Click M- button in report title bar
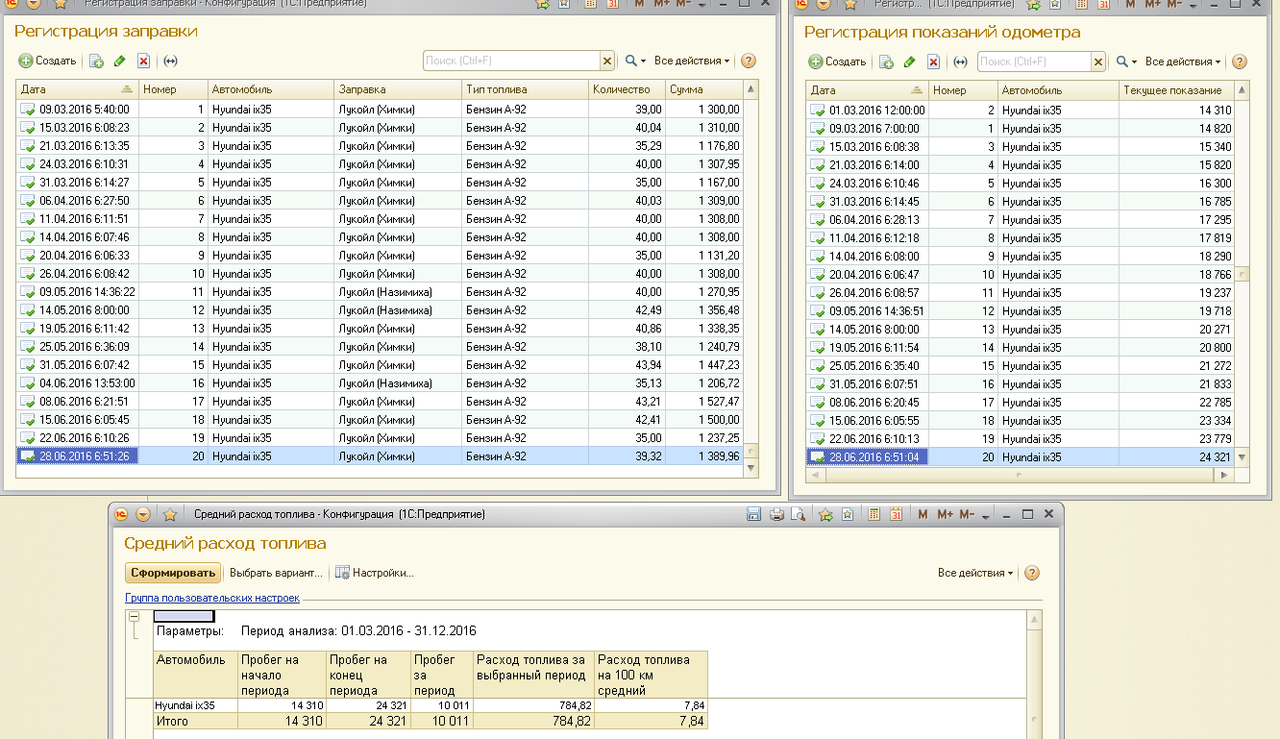1280x739 pixels. point(967,514)
